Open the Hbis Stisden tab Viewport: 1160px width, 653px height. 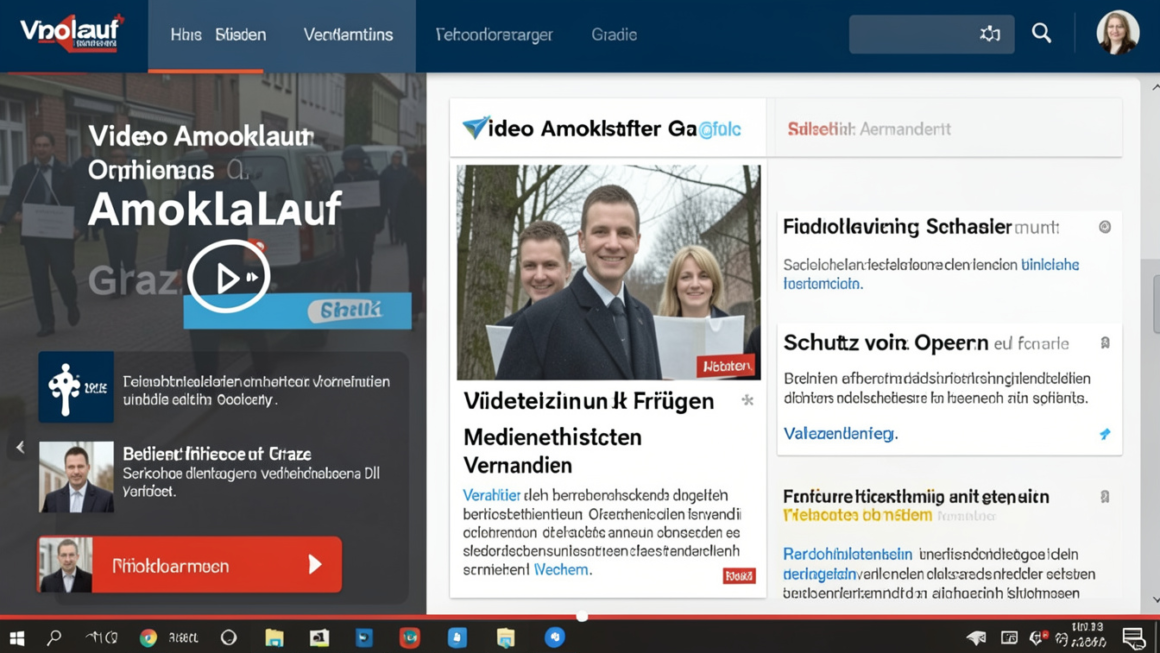218,35
